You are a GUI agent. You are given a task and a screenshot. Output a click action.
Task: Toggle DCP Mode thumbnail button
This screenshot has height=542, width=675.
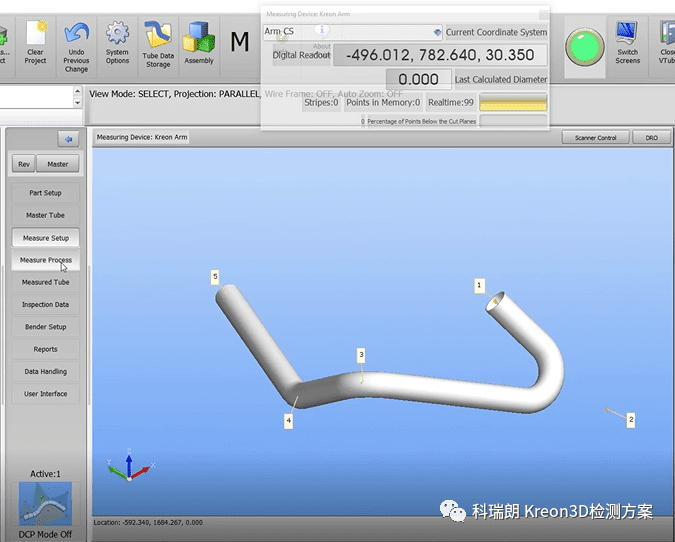pyautogui.click(x=46, y=503)
